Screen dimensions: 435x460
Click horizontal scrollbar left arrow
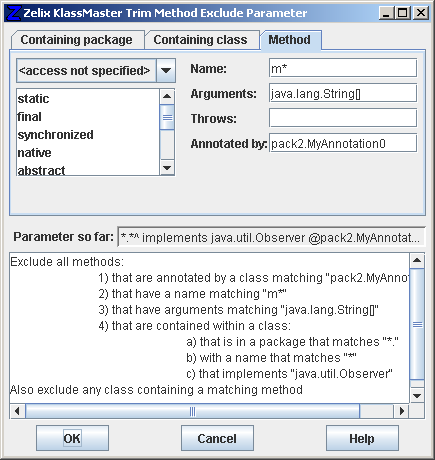(17, 411)
